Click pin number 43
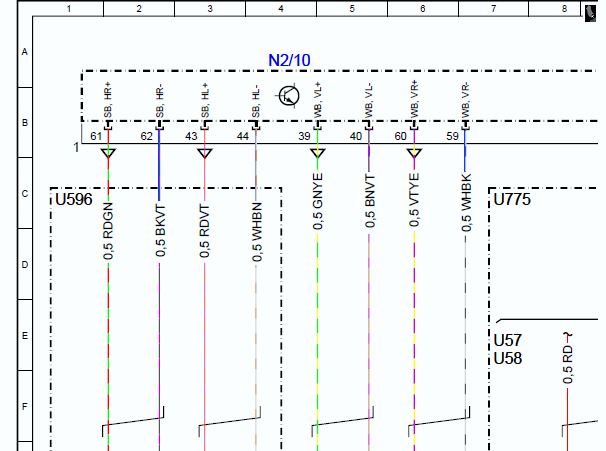Image resolution: width=606 pixels, height=451 pixels. pyautogui.click(x=191, y=136)
